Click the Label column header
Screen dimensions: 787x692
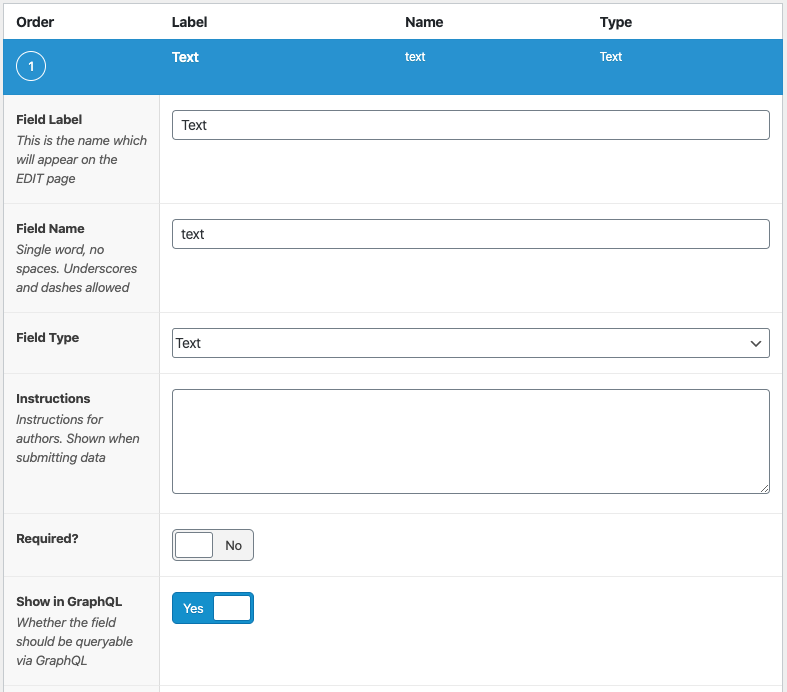pos(190,22)
